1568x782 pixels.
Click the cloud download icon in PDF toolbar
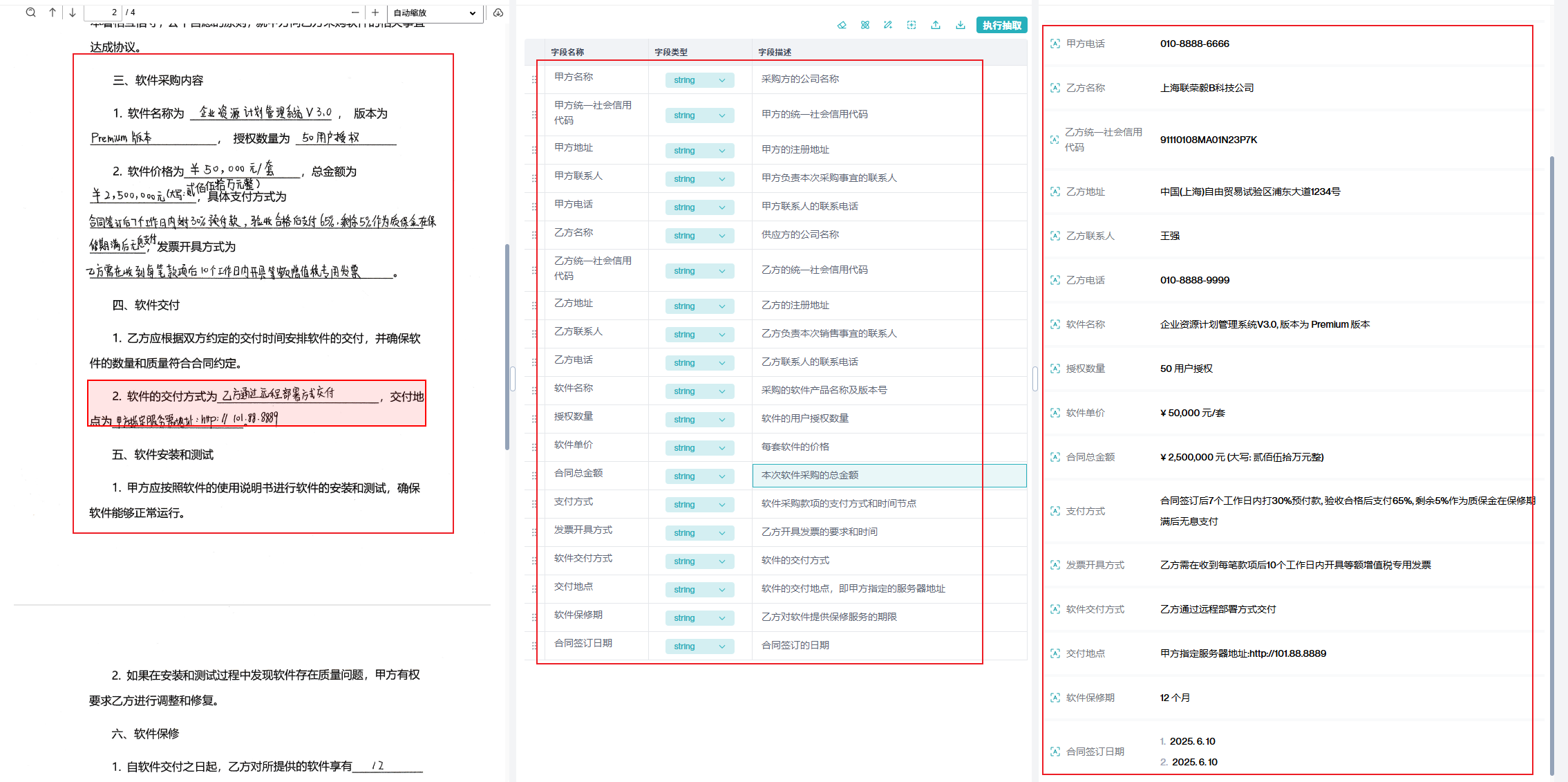[498, 12]
